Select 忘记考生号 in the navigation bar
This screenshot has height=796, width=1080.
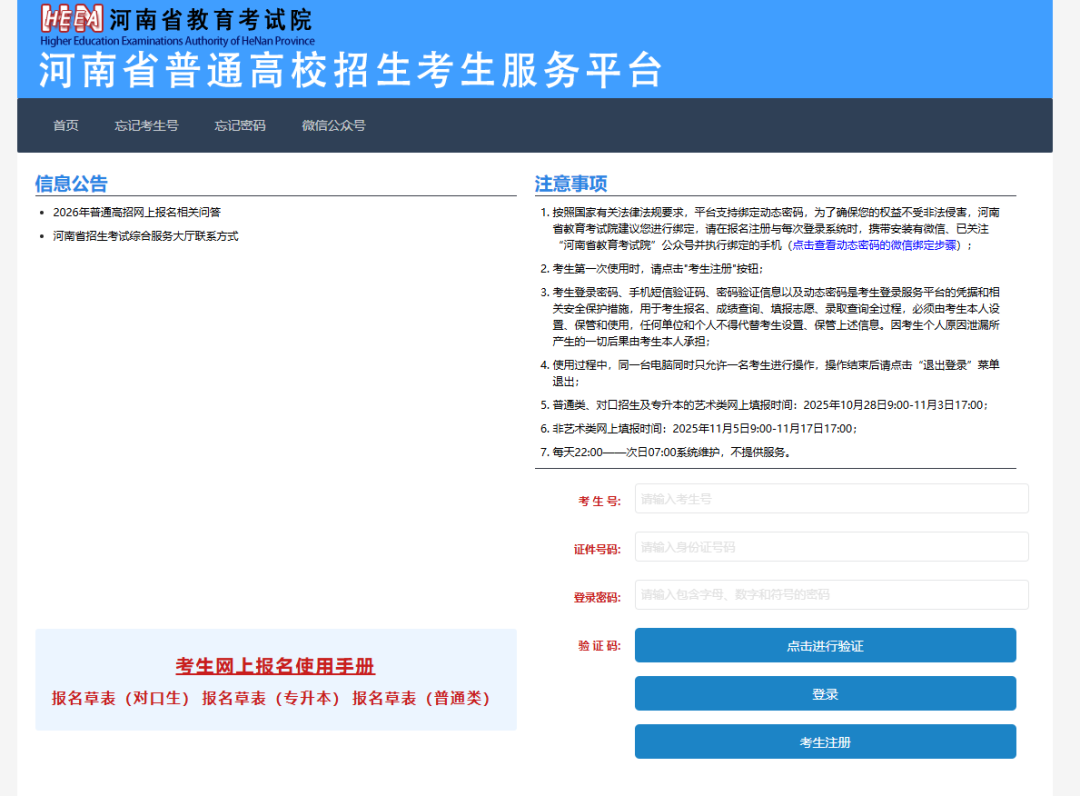pyautogui.click(x=146, y=125)
